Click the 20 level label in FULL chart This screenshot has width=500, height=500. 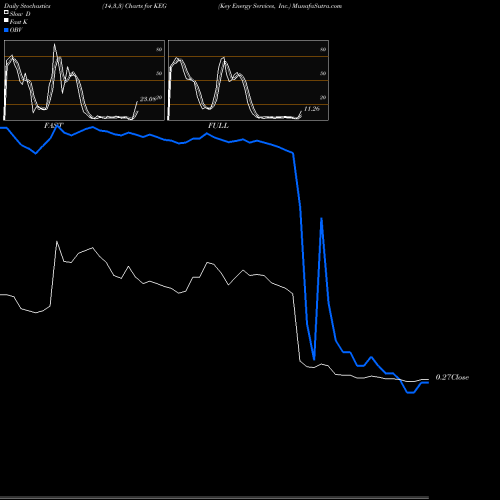point(323,97)
